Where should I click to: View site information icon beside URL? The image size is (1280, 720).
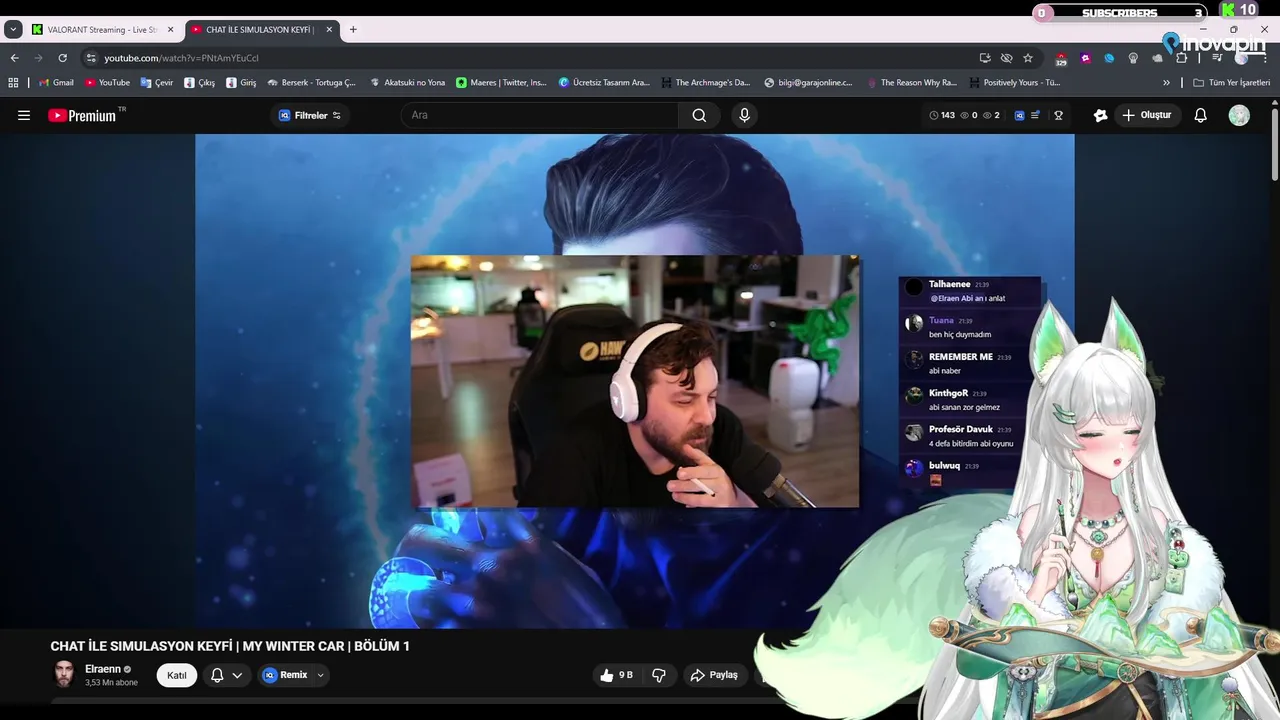pos(91,58)
